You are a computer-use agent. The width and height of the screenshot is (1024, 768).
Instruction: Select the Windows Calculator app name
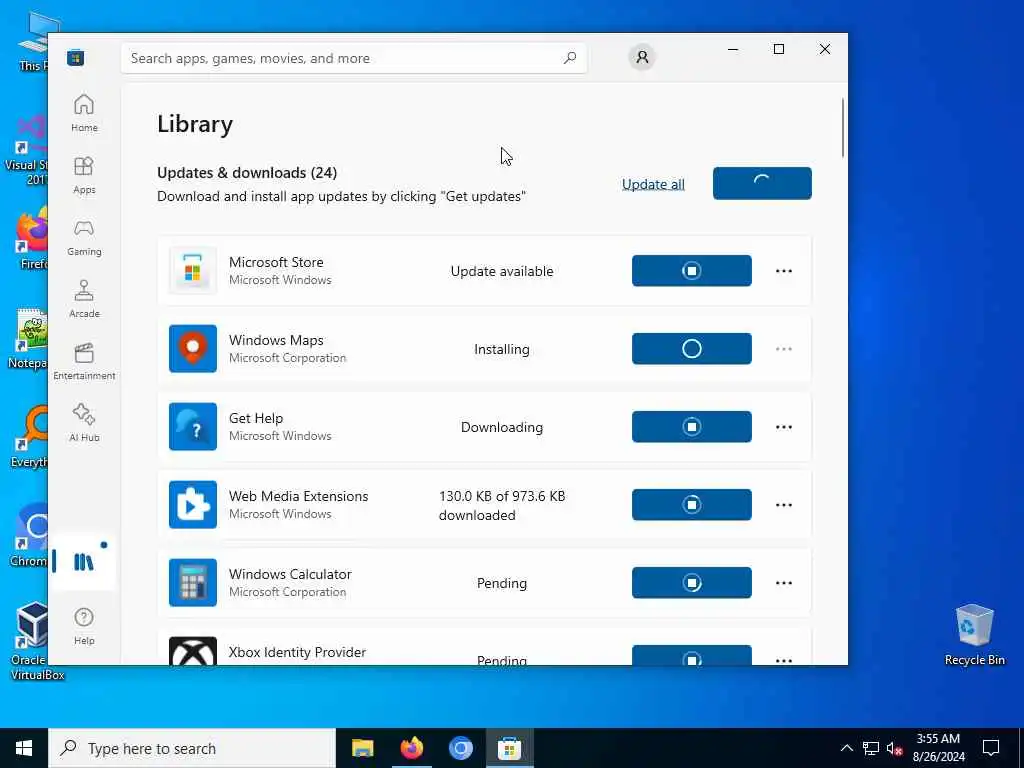(x=290, y=574)
